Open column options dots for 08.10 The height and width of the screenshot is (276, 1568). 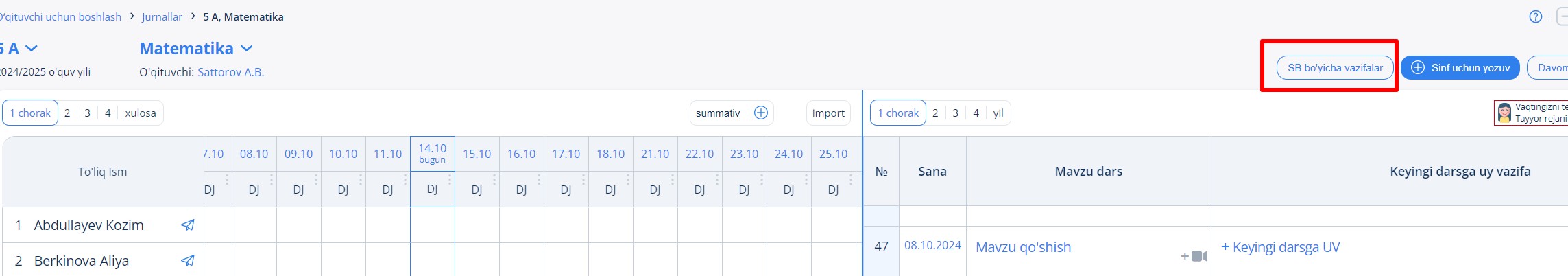pos(272,180)
